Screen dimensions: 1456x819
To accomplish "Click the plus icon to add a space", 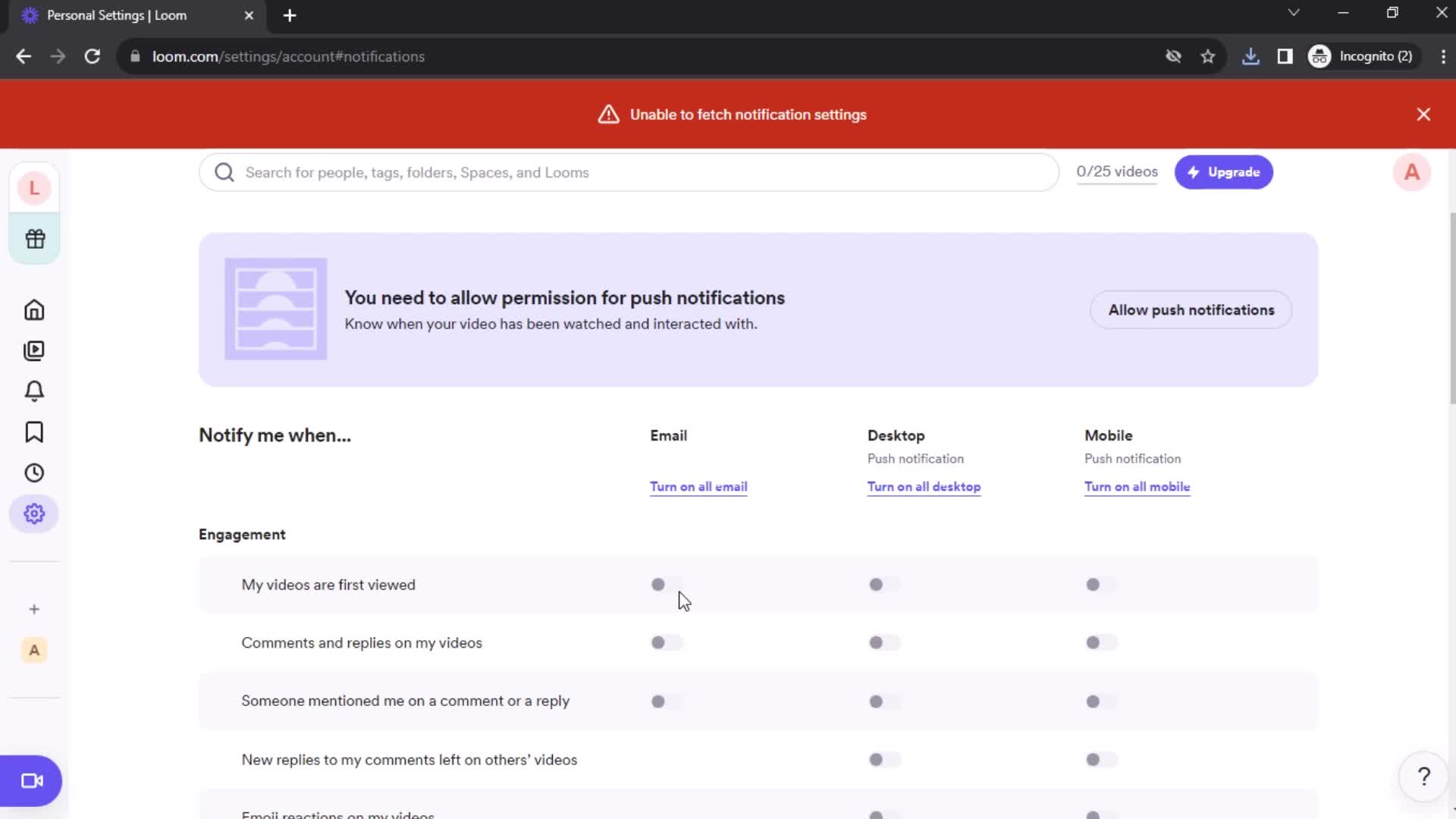I will (x=34, y=610).
